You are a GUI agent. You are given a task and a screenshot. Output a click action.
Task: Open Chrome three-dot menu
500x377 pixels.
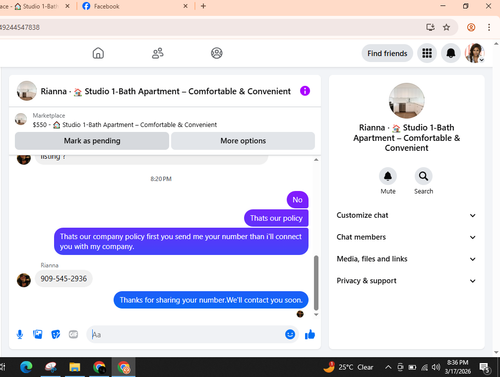489,27
